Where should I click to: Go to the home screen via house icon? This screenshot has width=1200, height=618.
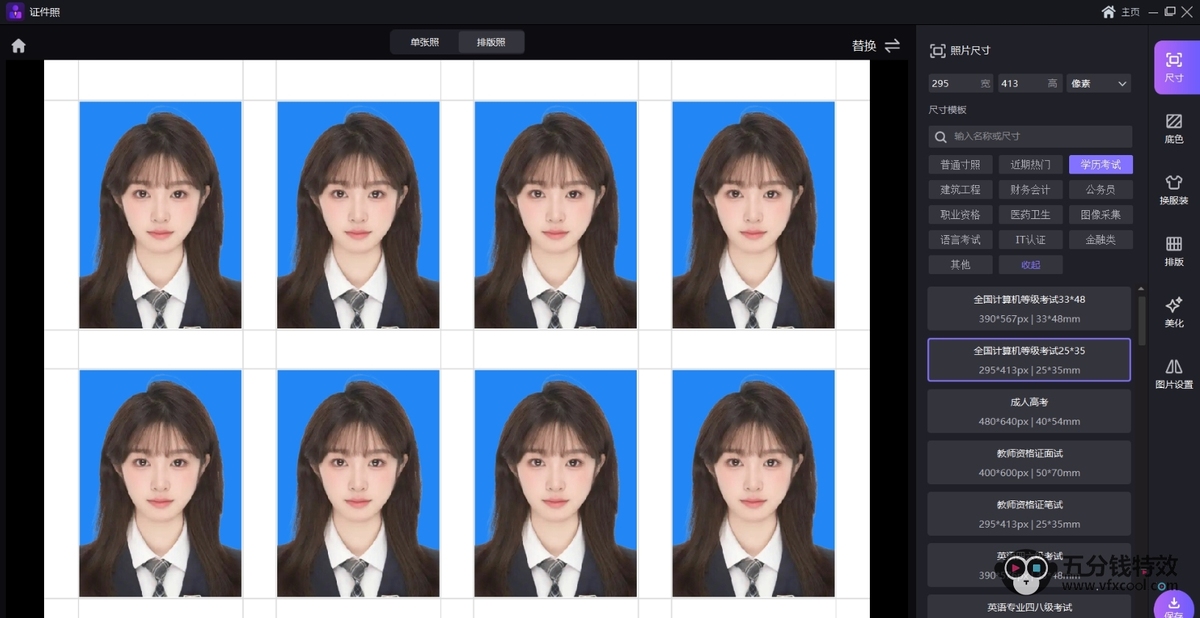[18, 45]
